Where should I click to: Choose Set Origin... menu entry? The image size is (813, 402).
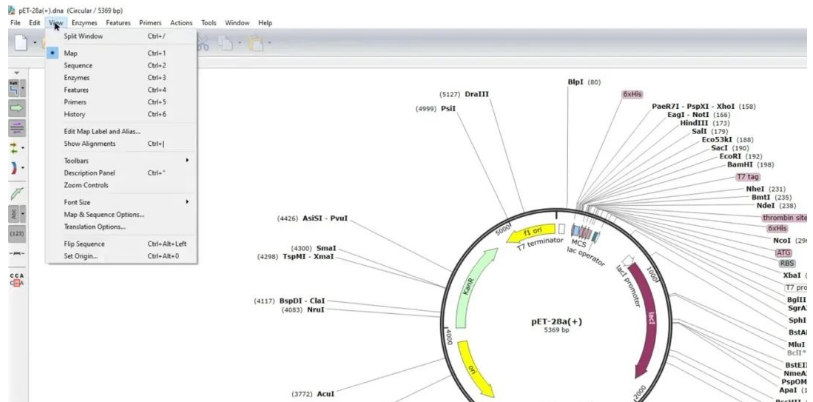click(x=122, y=256)
